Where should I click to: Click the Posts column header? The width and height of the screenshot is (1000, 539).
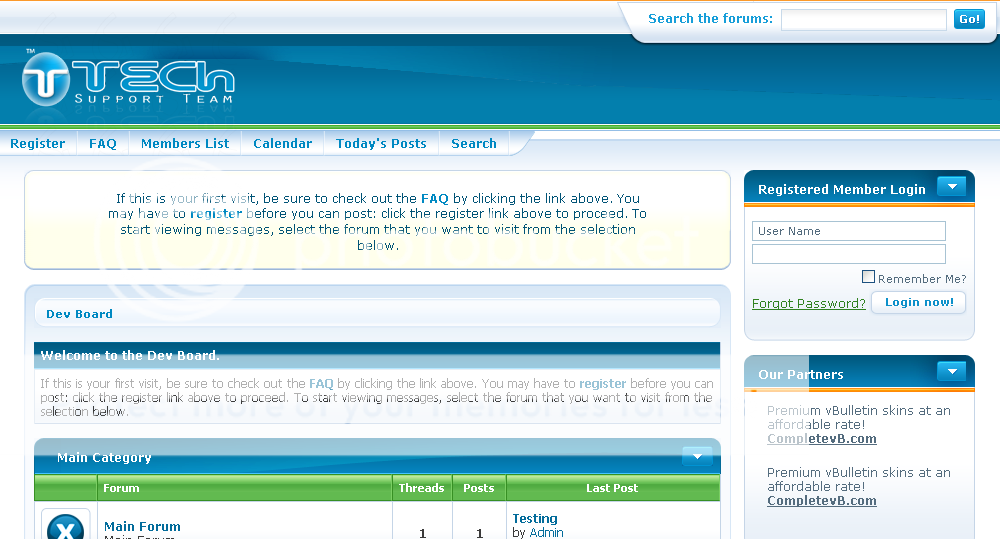479,488
